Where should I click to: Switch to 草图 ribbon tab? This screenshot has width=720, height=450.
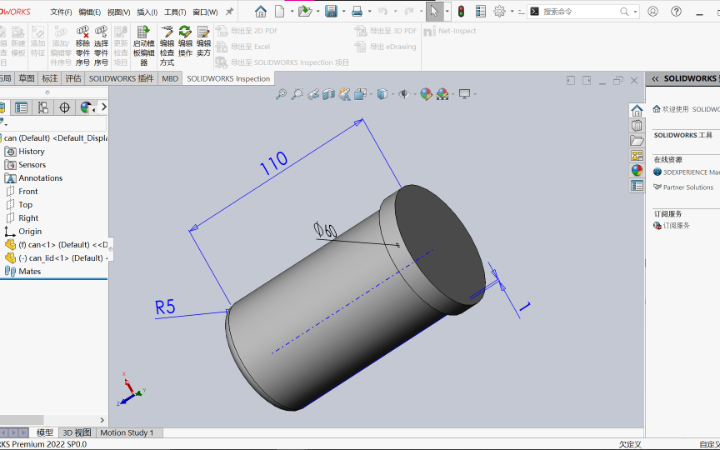[27, 79]
